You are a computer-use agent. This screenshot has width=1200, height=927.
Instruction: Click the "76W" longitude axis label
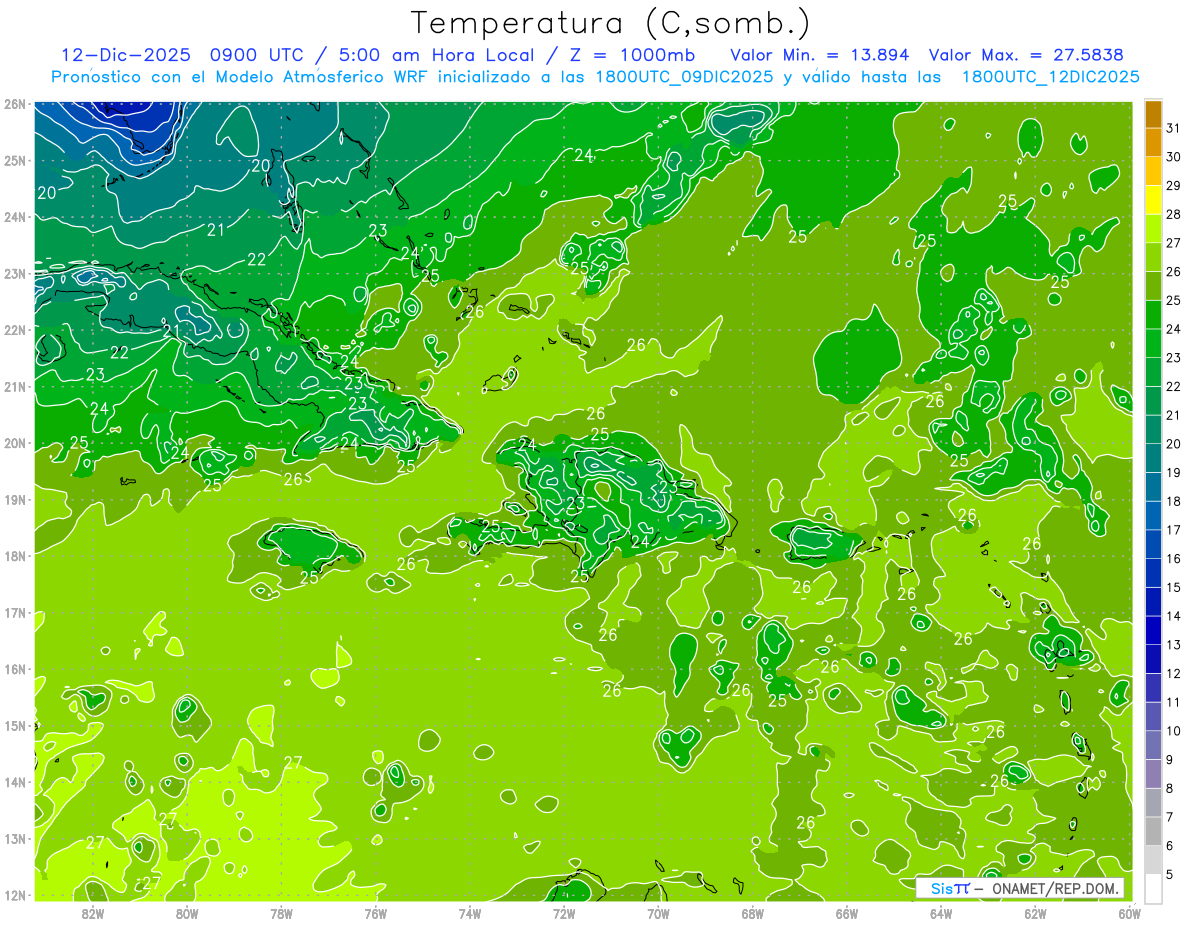tap(375, 912)
